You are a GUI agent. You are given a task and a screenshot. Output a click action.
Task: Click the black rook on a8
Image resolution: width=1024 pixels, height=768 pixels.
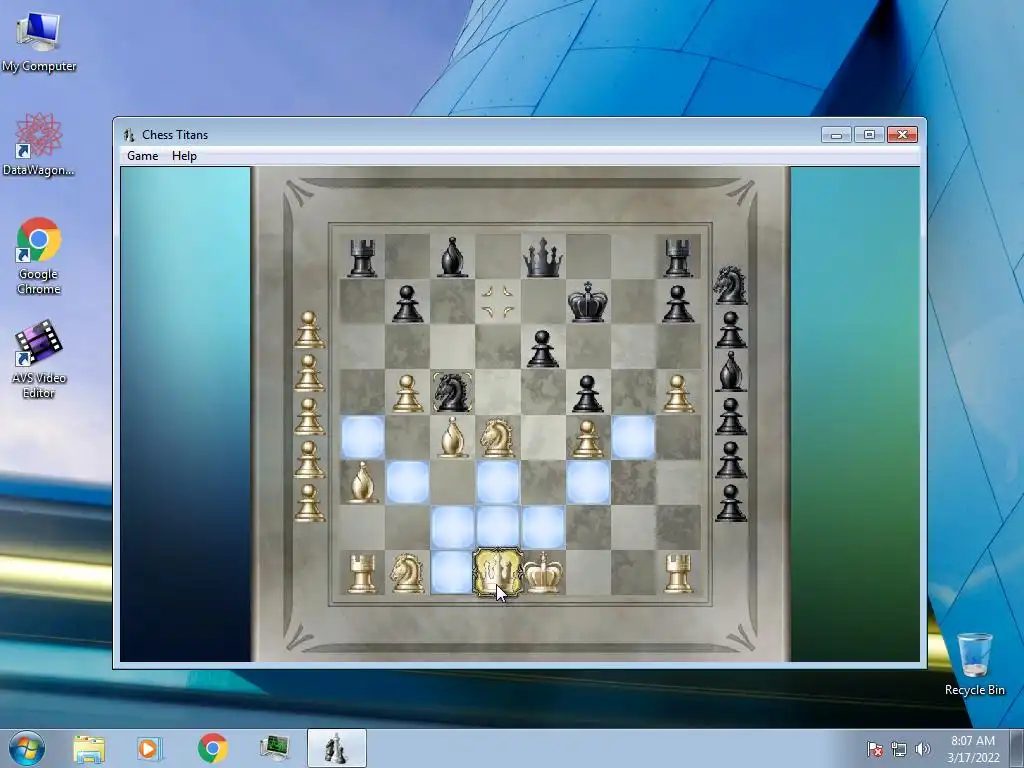[362, 257]
